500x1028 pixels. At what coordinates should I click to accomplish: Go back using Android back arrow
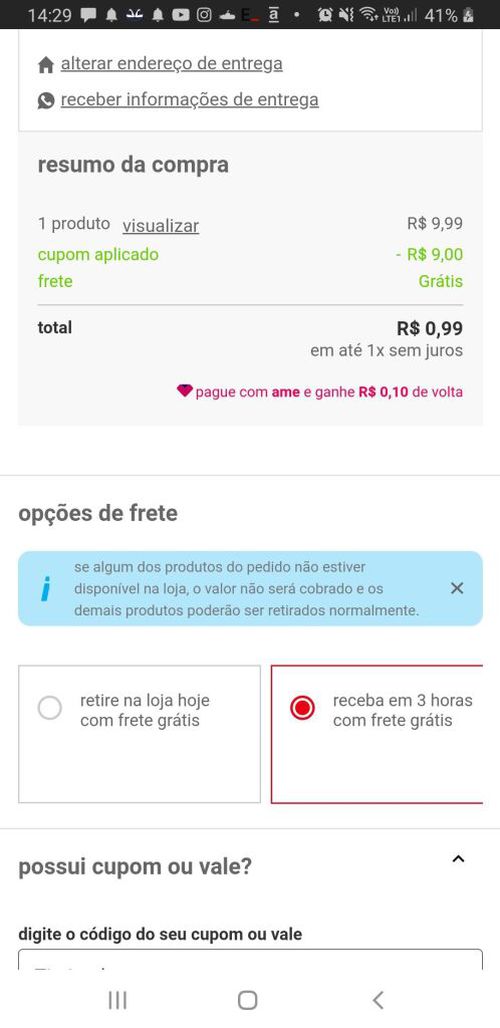coord(377,1000)
